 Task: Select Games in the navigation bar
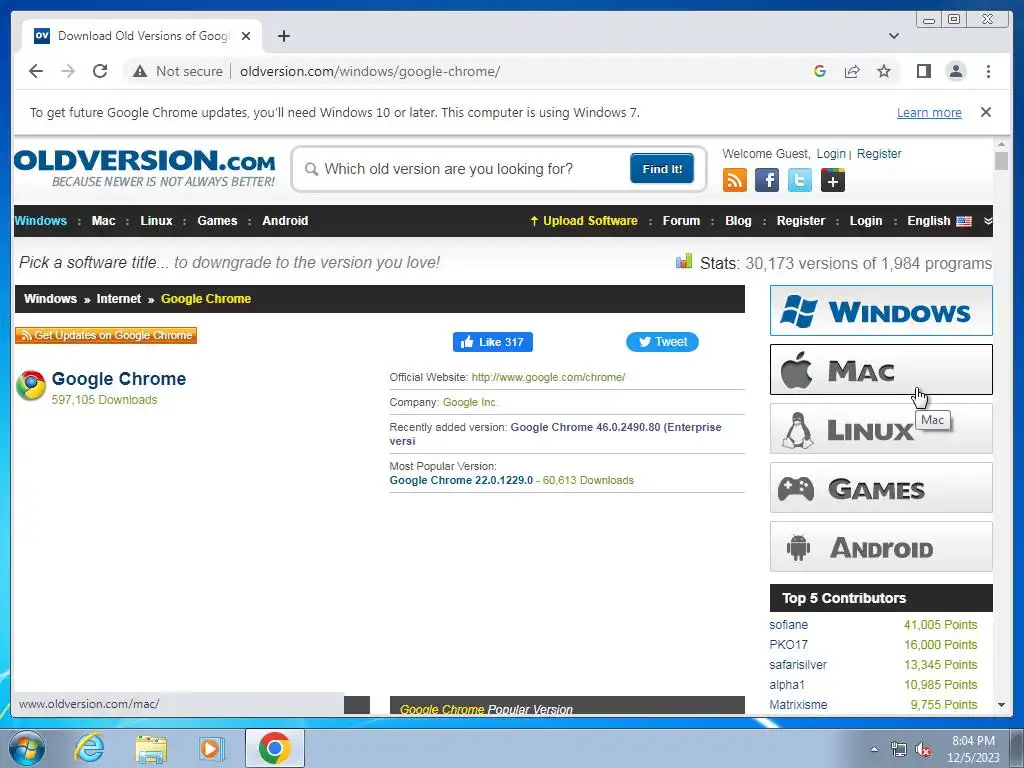coord(217,221)
